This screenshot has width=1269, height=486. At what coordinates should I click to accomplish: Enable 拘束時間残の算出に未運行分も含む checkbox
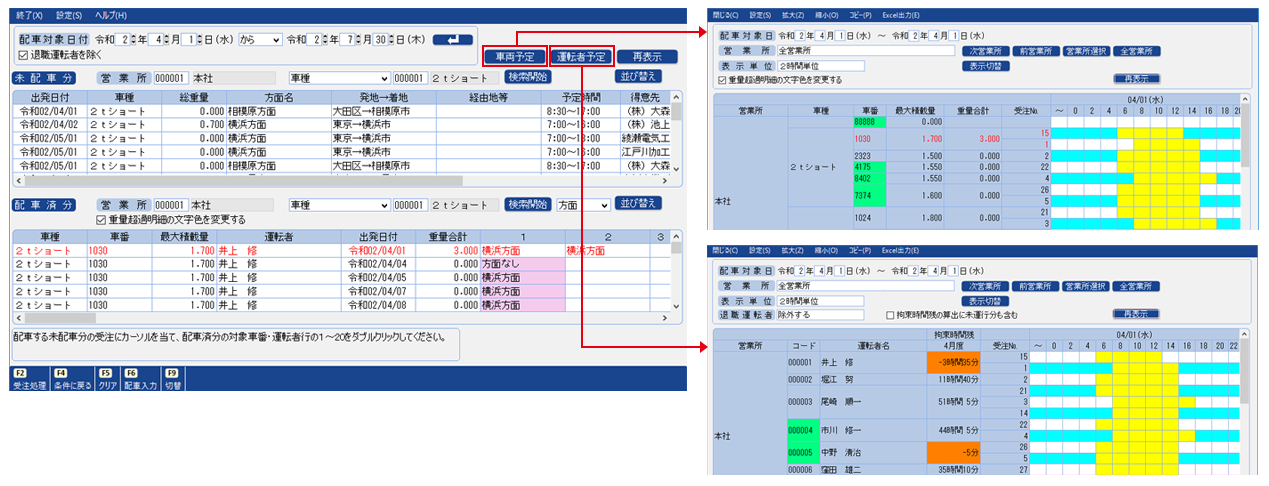point(890,314)
